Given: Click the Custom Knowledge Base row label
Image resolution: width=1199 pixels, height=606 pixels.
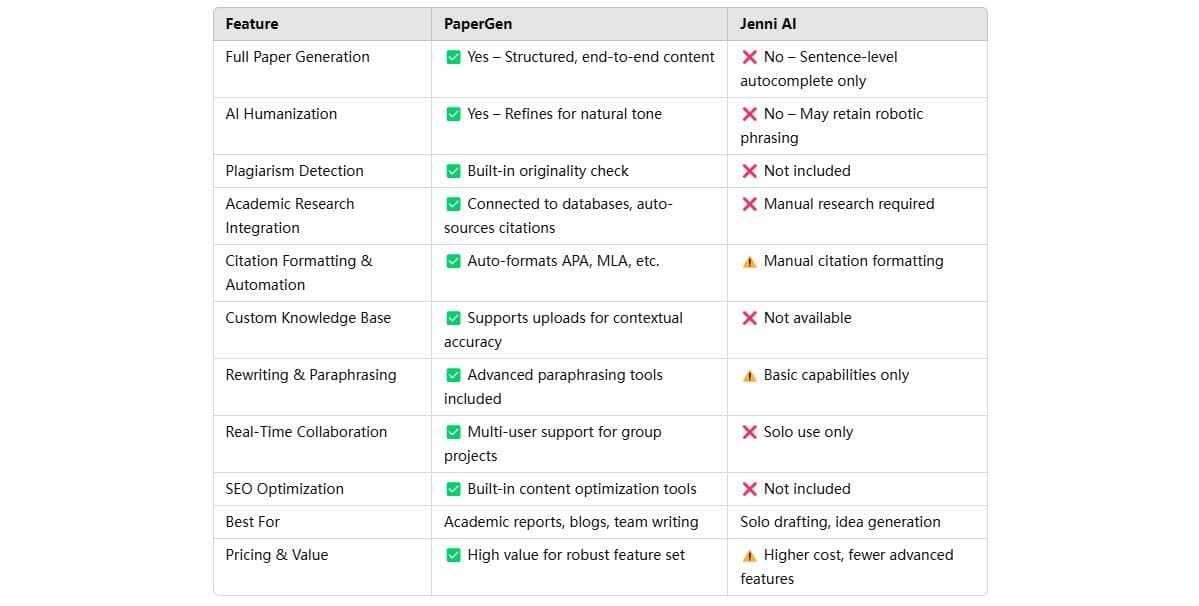Looking at the screenshot, I should pos(308,318).
